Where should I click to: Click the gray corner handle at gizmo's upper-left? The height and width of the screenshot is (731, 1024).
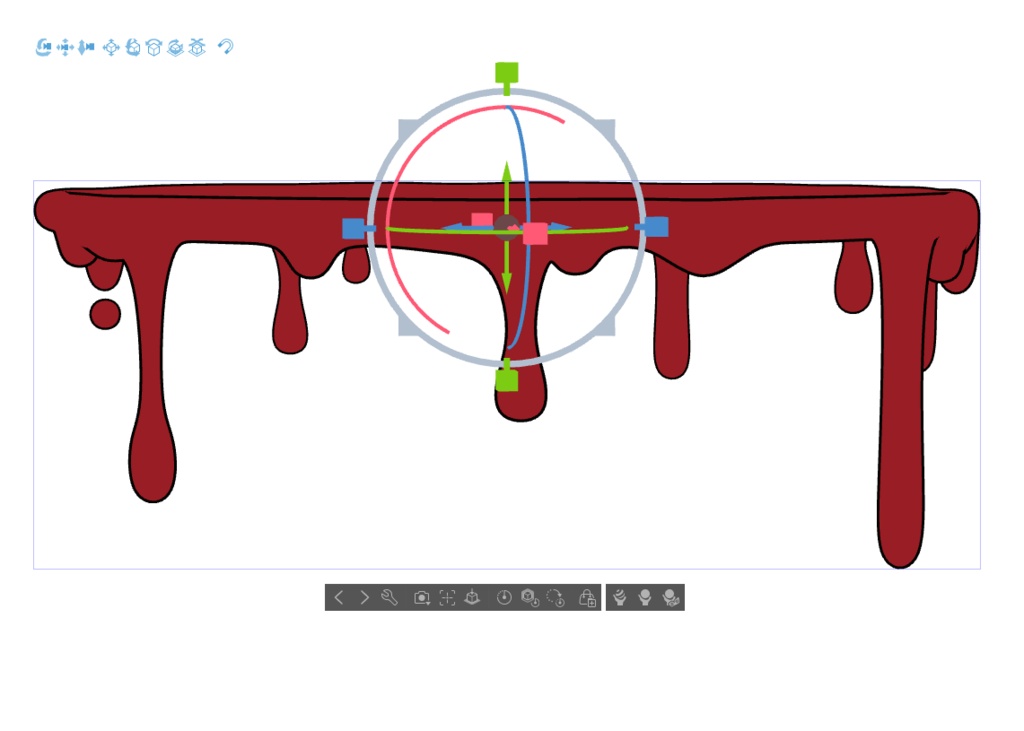point(406,127)
